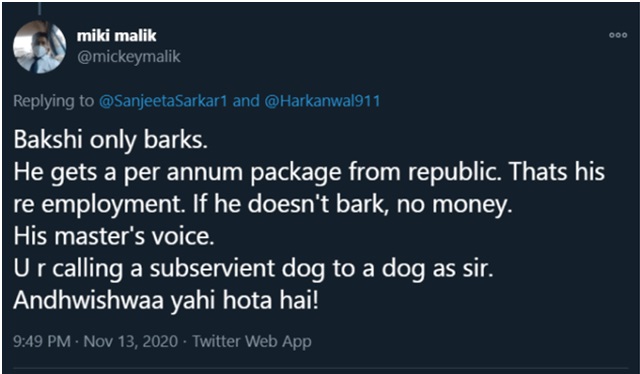Open the three-dot more options menu

click(618, 35)
